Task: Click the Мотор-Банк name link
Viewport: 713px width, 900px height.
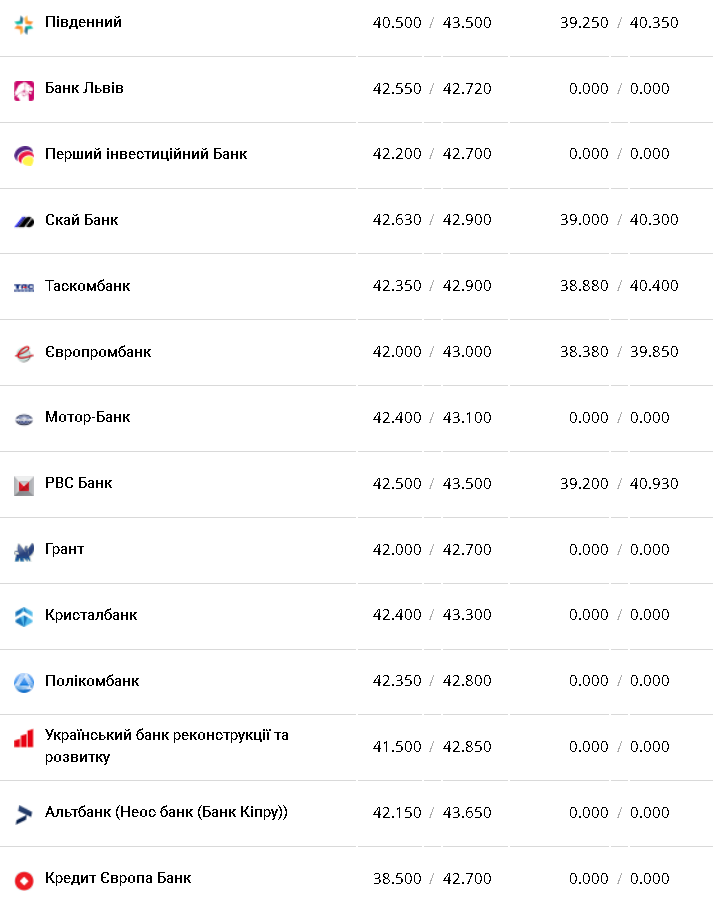Action: [x=87, y=417]
